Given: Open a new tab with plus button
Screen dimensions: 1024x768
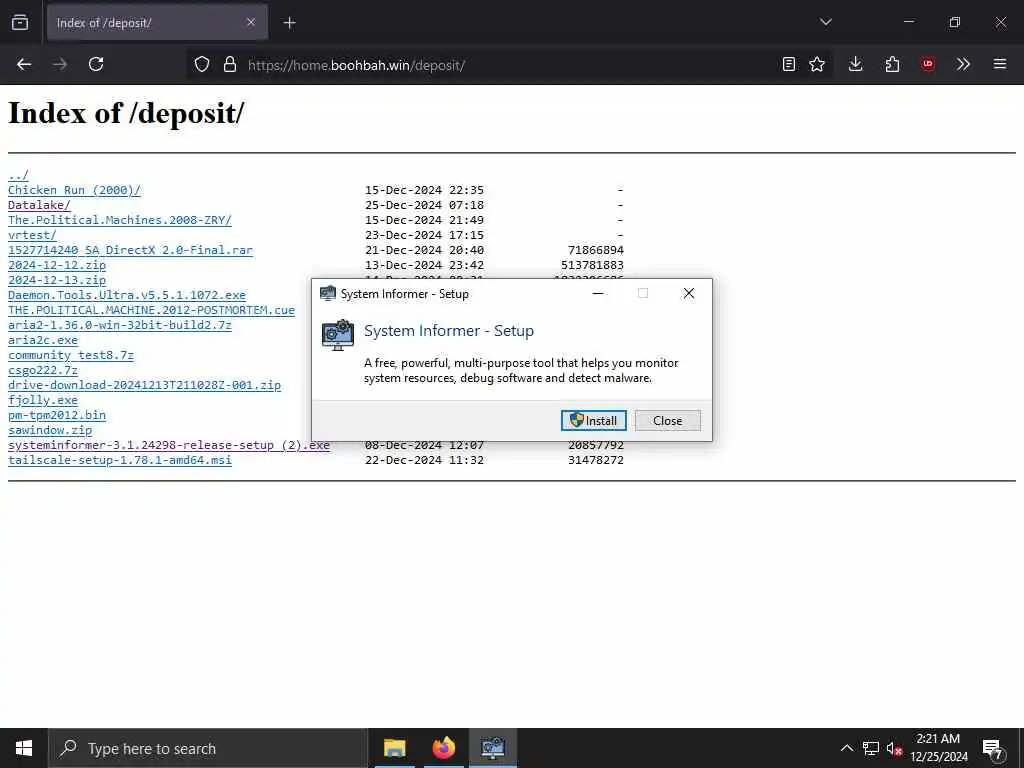Looking at the screenshot, I should [x=289, y=23].
